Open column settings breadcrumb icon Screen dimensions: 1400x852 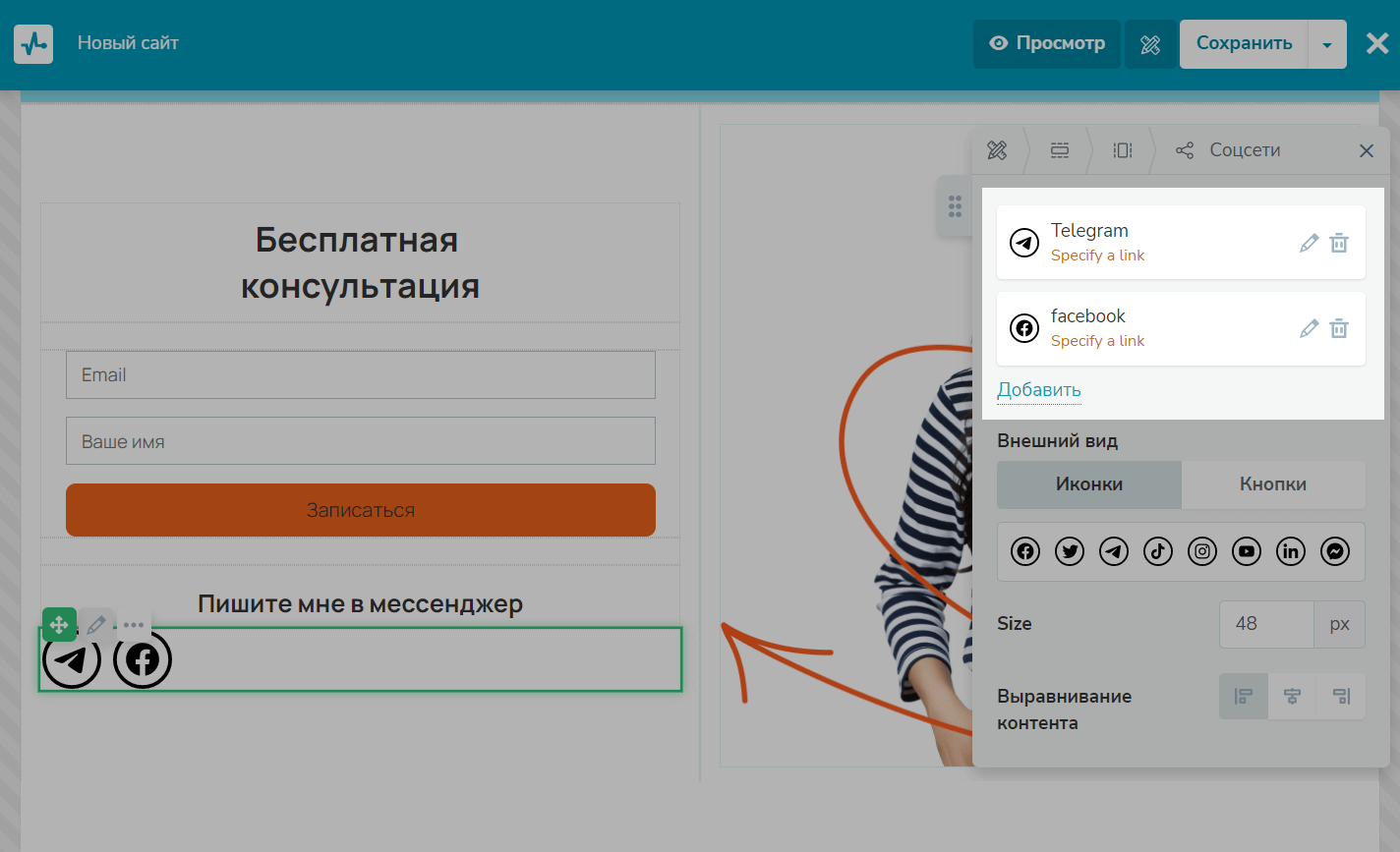tap(1123, 150)
